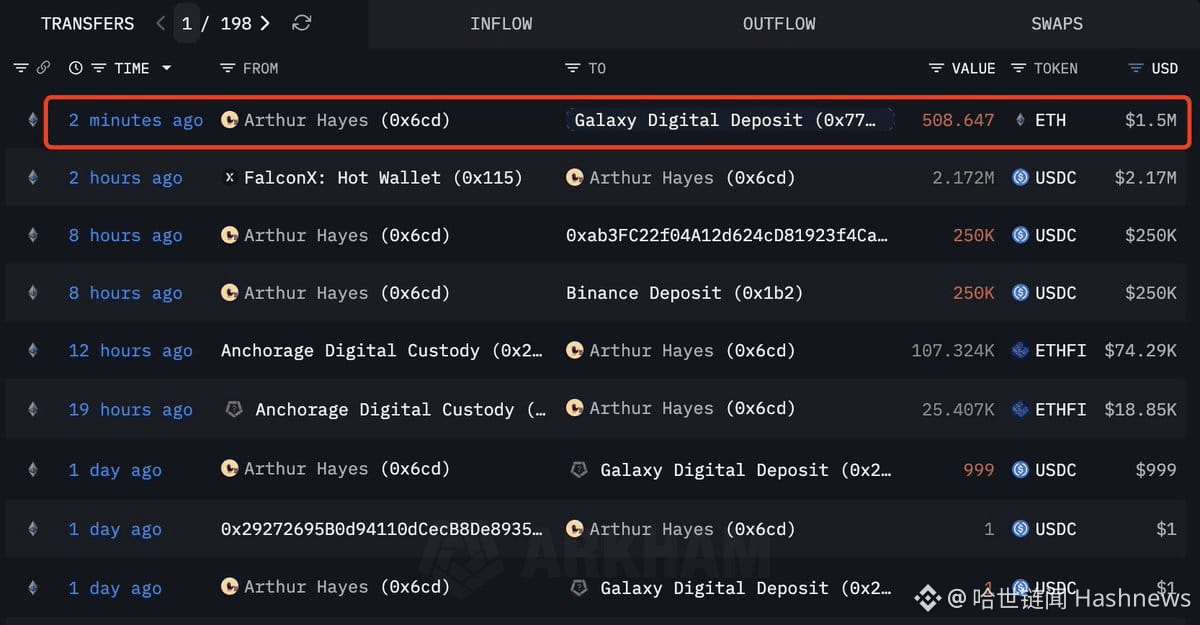
Task: Switch to the INFLOW tab
Action: coord(501,23)
